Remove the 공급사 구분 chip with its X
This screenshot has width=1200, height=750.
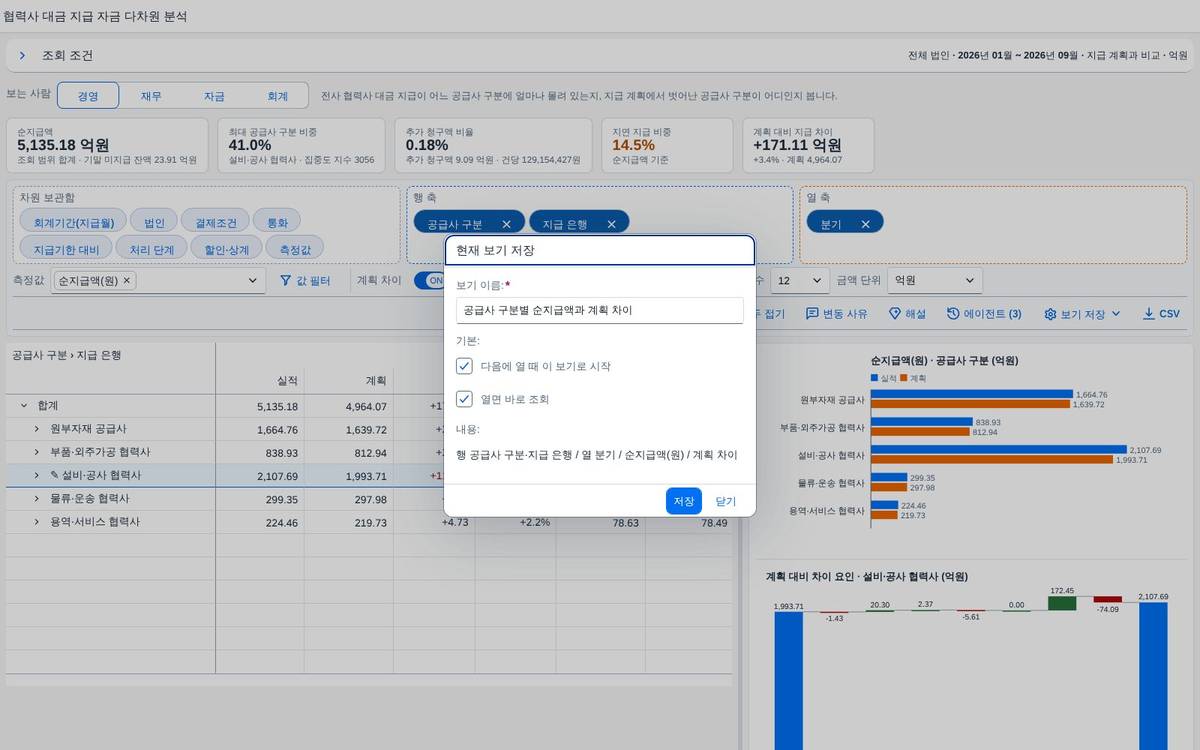click(506, 224)
